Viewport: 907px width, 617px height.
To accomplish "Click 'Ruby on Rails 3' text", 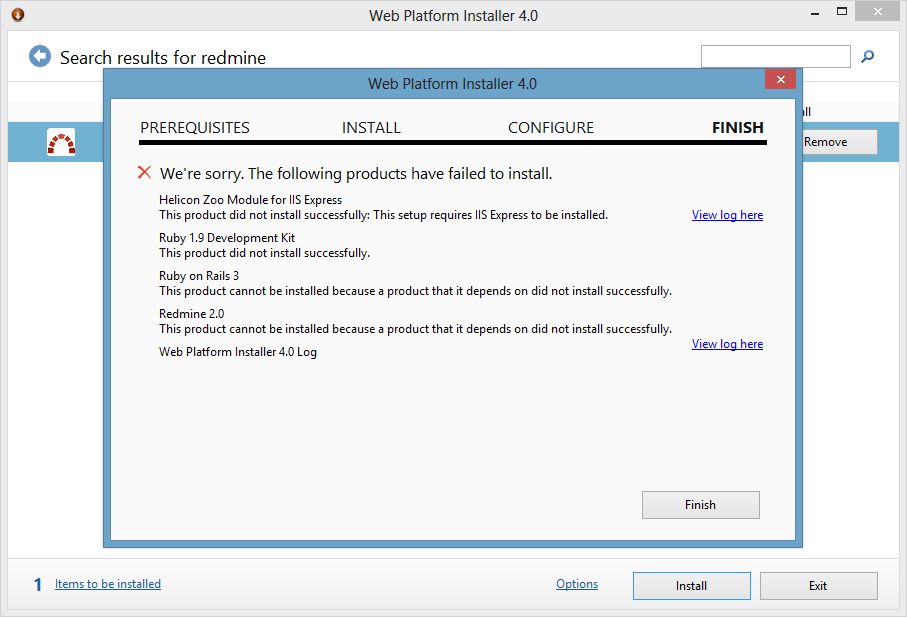I will click(199, 276).
